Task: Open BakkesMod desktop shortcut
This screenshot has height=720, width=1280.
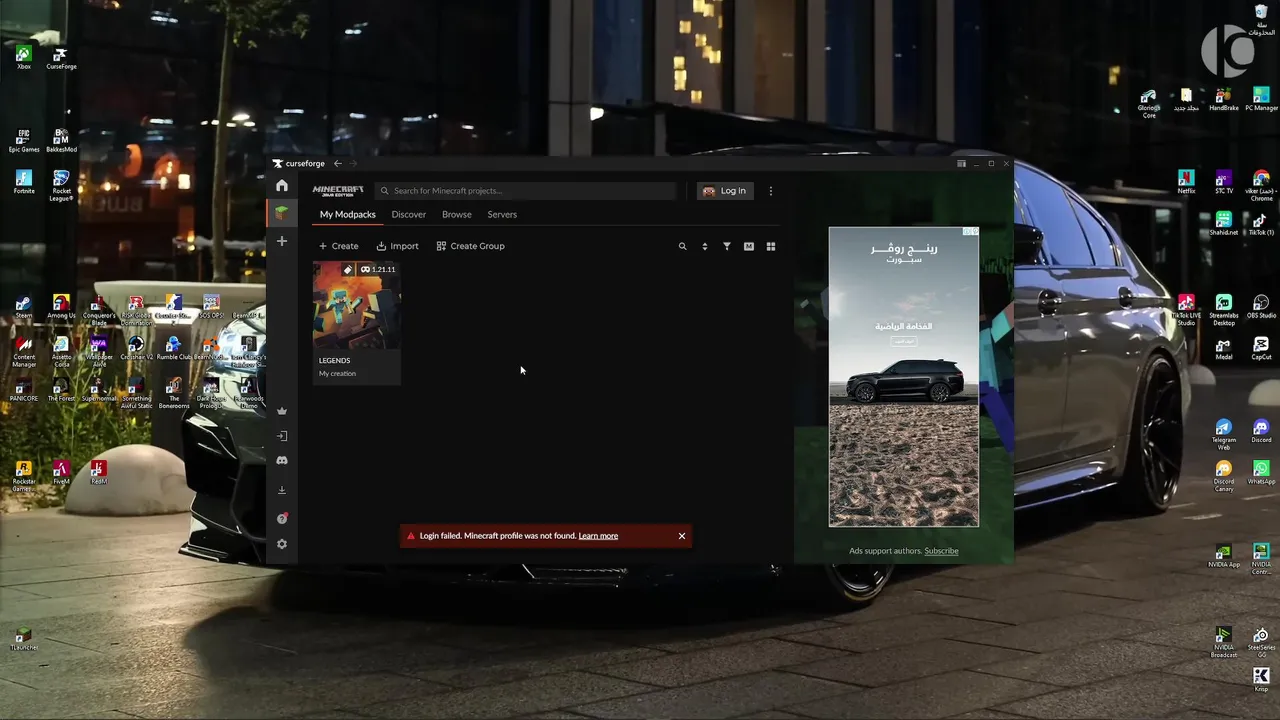Action: point(61,141)
